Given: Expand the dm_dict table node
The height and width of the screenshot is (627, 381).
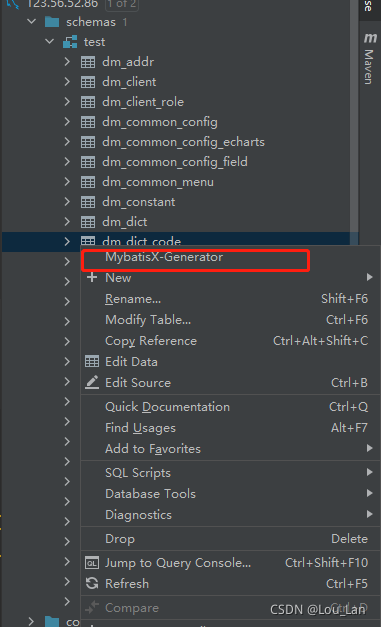Looking at the screenshot, I should coord(67,222).
